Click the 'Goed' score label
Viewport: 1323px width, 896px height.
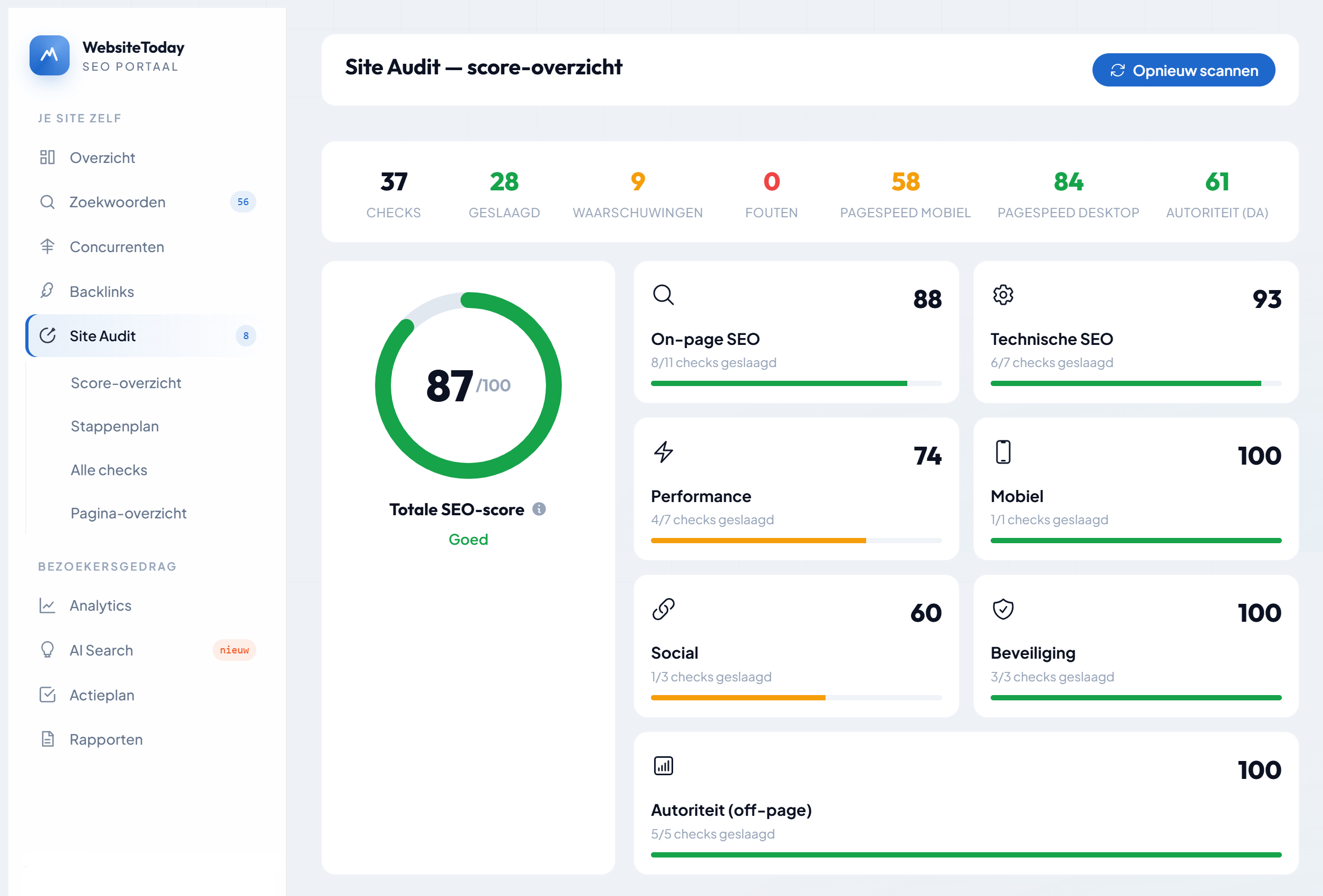coord(468,539)
